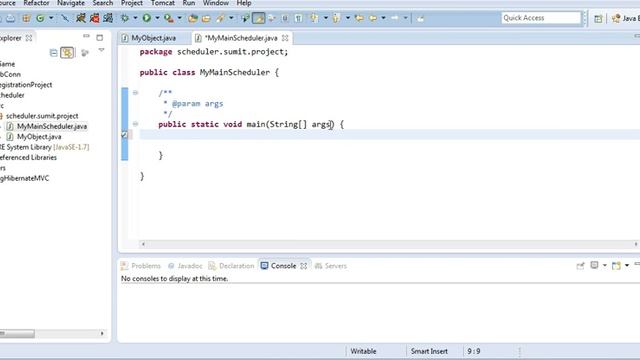Open the Window menu

click(x=216, y=3)
